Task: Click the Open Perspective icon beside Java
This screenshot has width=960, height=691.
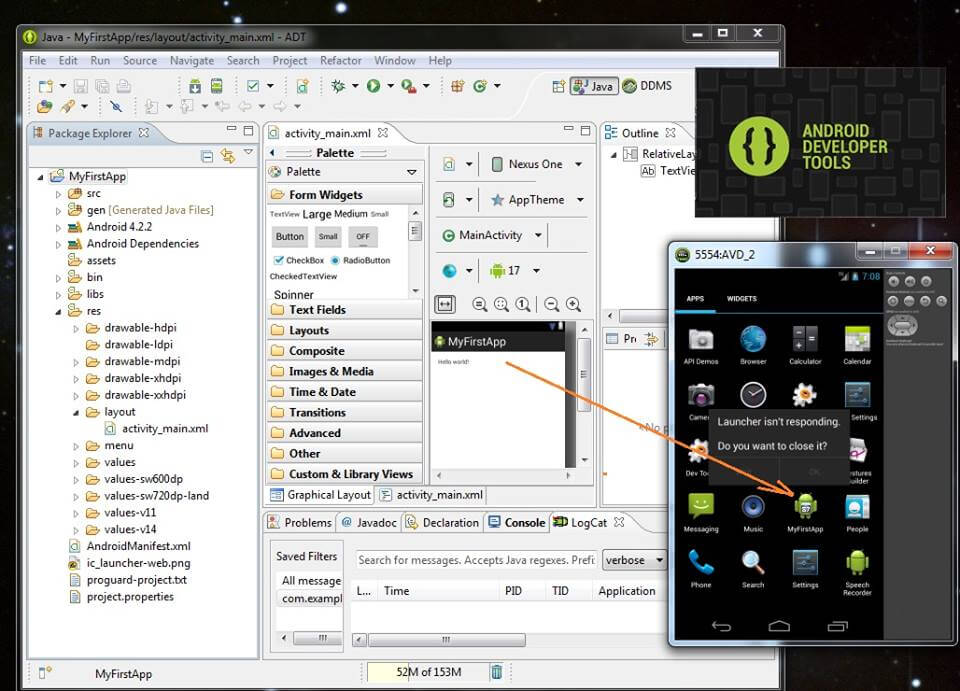Action: (x=558, y=86)
